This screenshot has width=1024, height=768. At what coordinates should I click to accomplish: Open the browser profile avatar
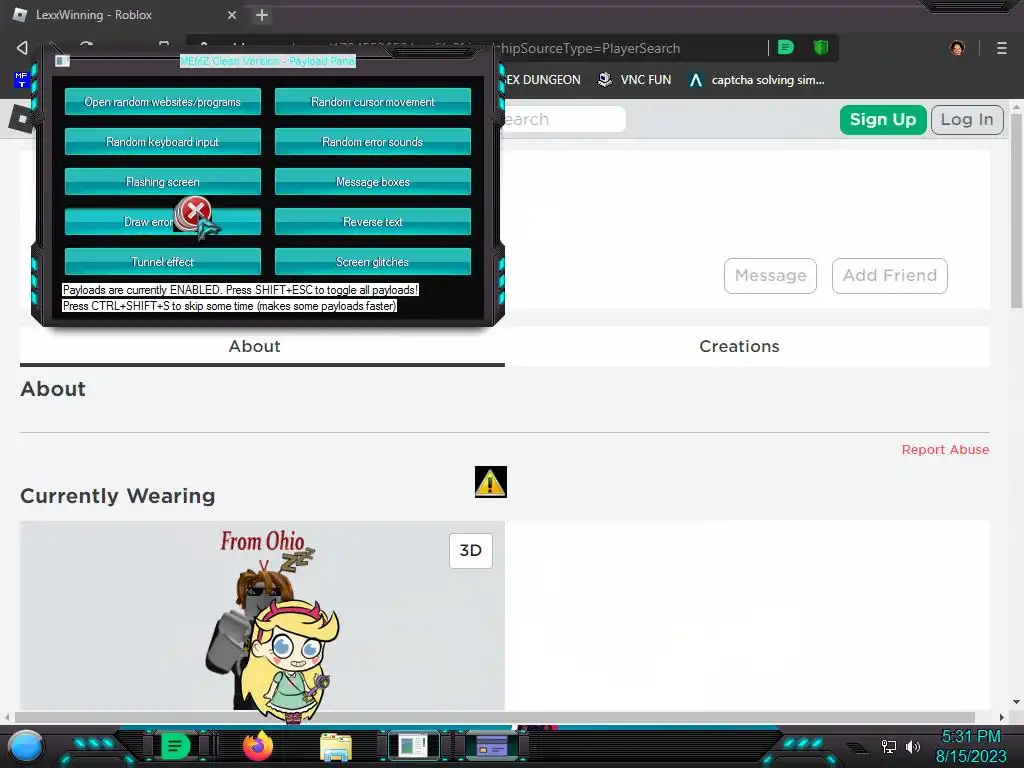957,48
